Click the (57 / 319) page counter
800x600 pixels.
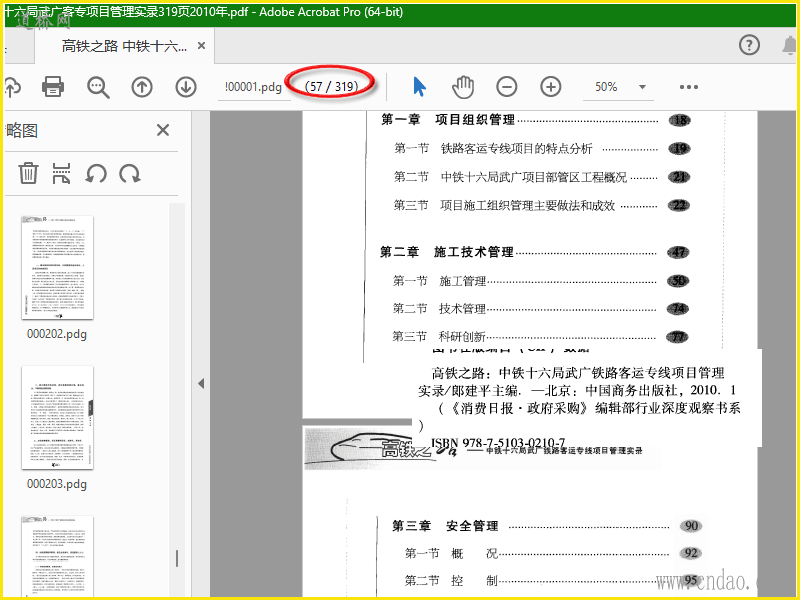pos(332,87)
